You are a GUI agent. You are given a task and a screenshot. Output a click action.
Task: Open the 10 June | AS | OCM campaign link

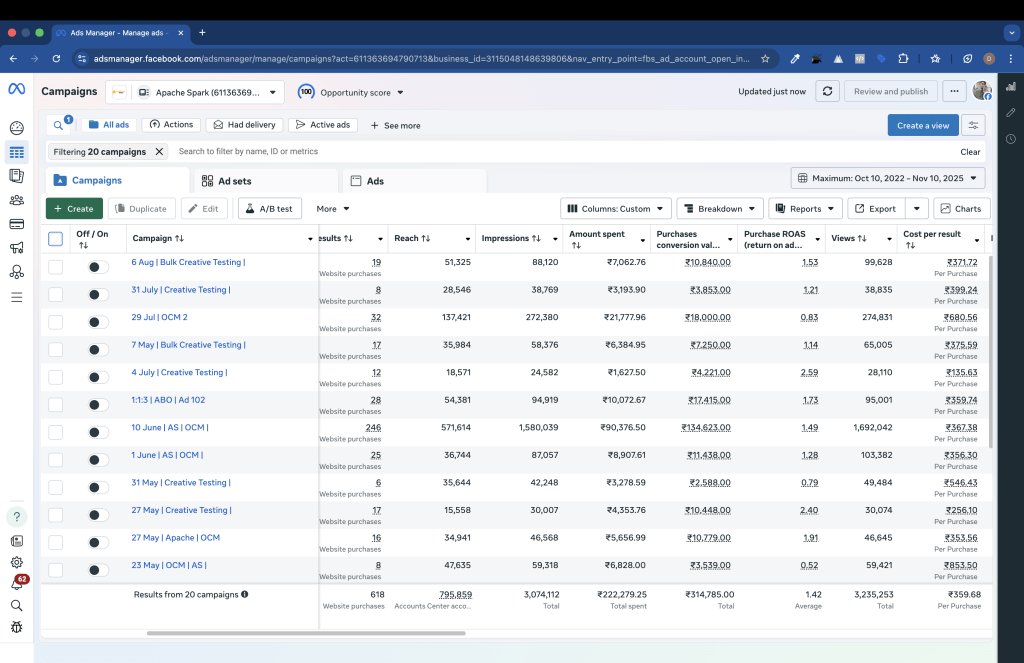170,427
